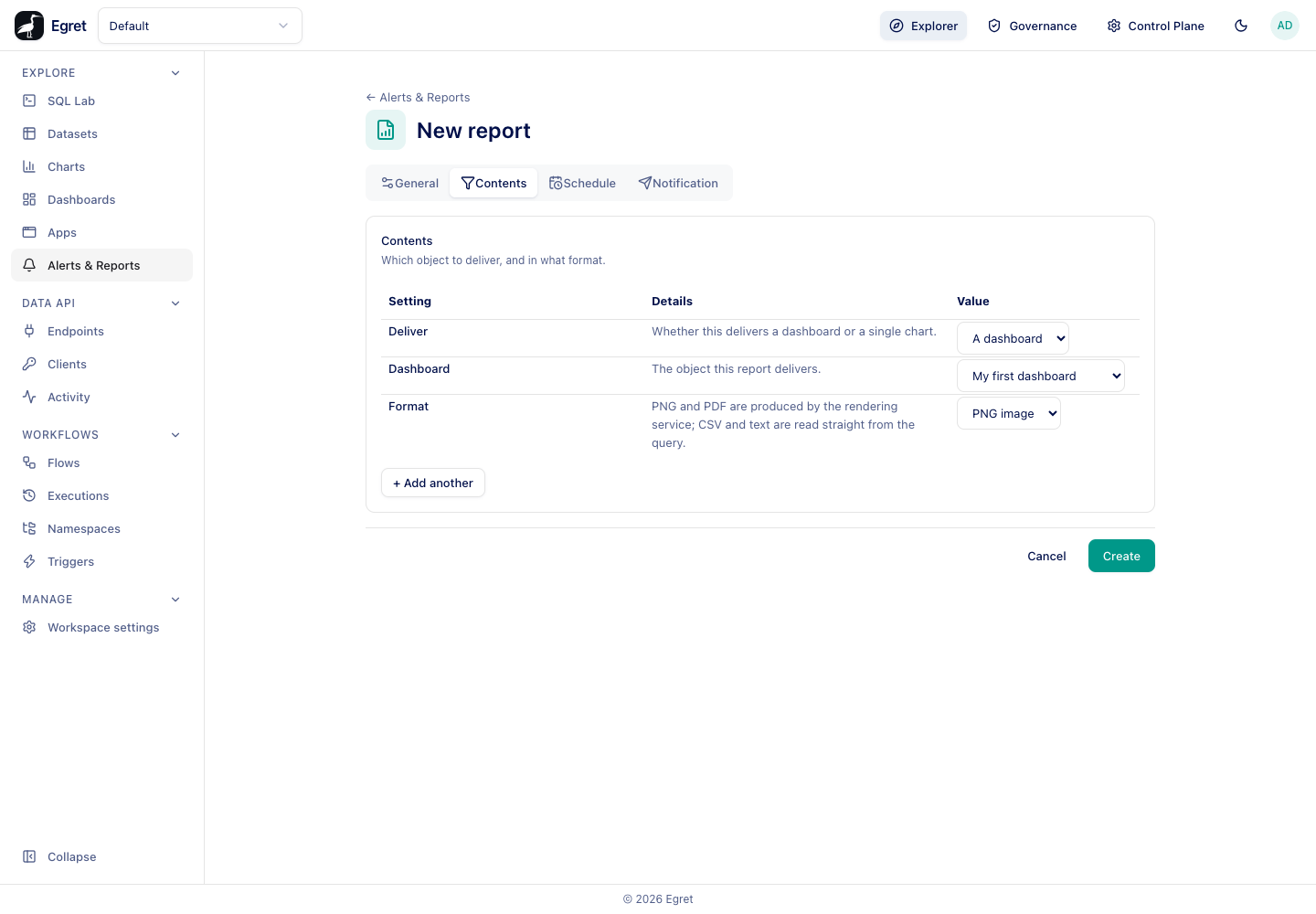Click the Dashboards grid icon

tap(29, 199)
